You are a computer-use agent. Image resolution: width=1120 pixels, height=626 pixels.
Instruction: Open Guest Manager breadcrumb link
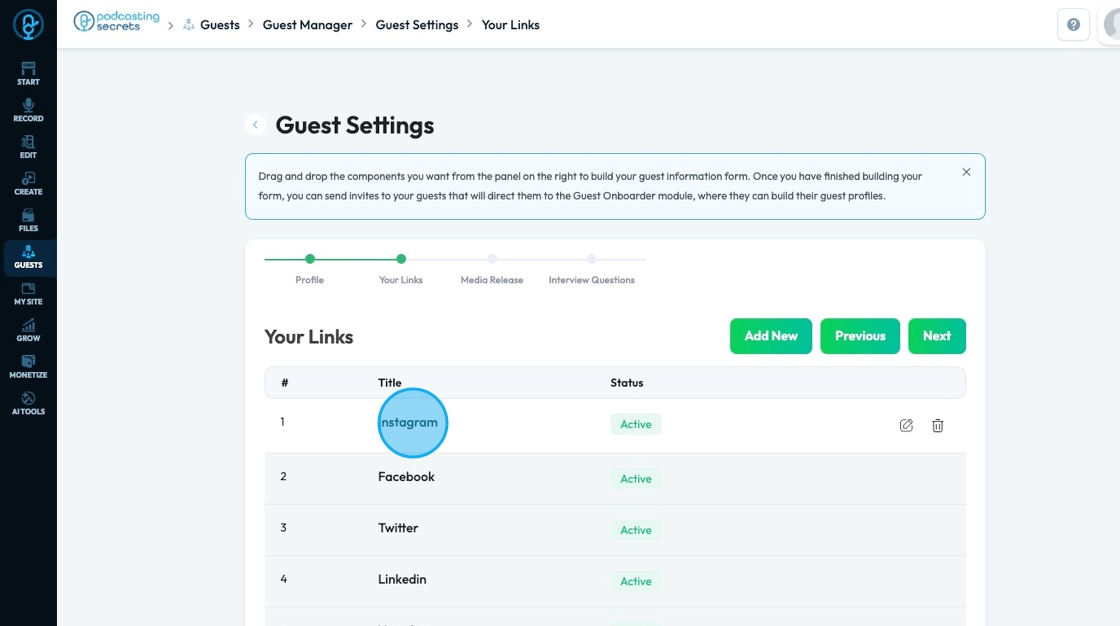pyautogui.click(x=307, y=25)
